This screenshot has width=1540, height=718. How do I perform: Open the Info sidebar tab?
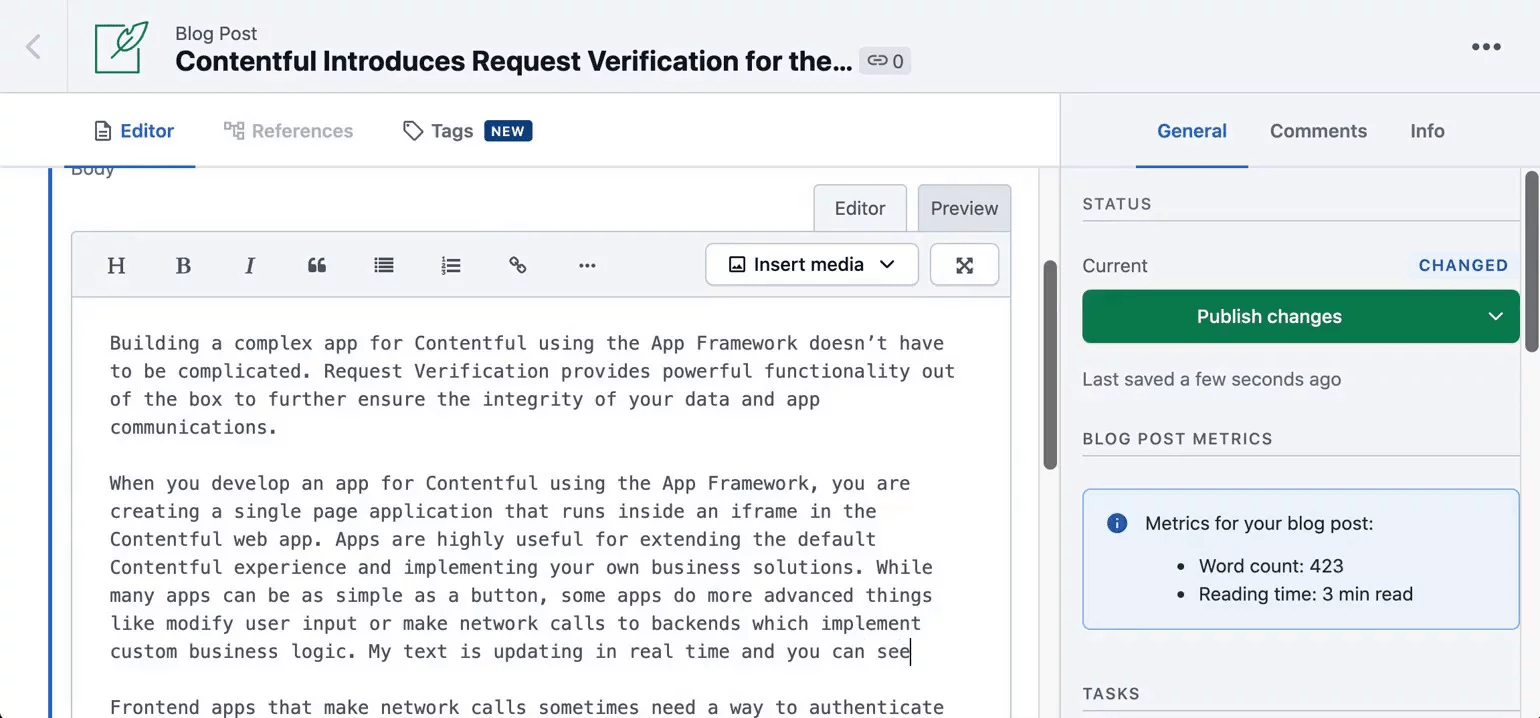1427,131
